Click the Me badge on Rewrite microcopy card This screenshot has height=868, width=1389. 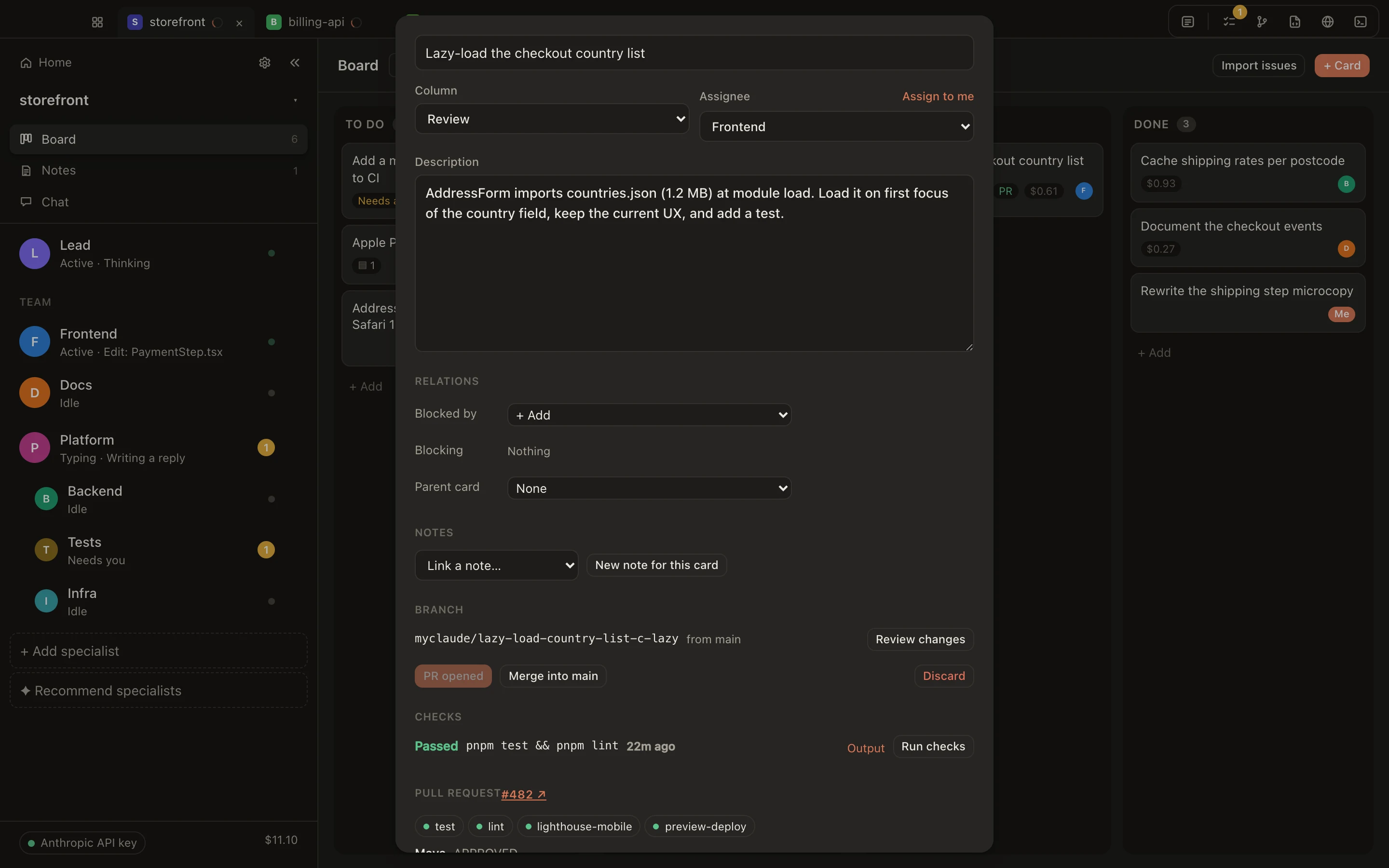point(1341,314)
